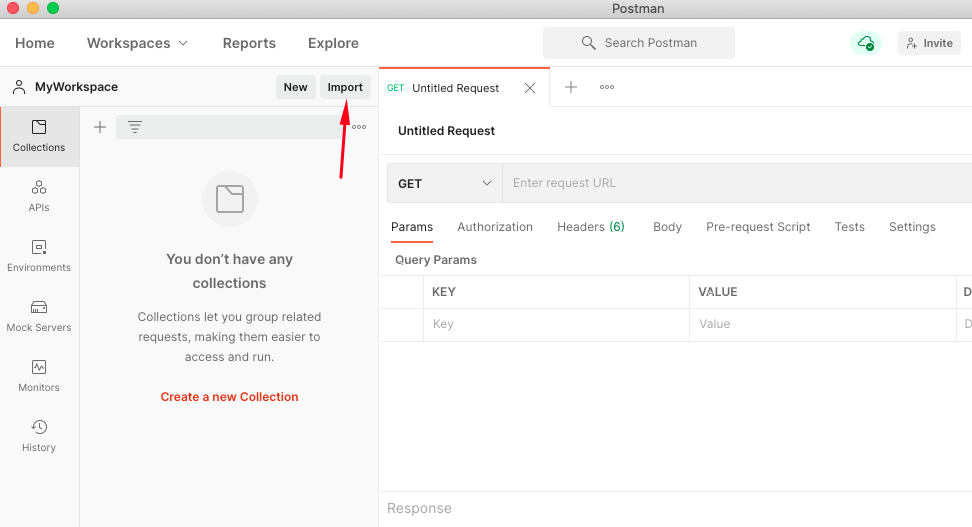Open the History sidebar panel
The height and width of the screenshot is (527, 972).
pyautogui.click(x=39, y=436)
